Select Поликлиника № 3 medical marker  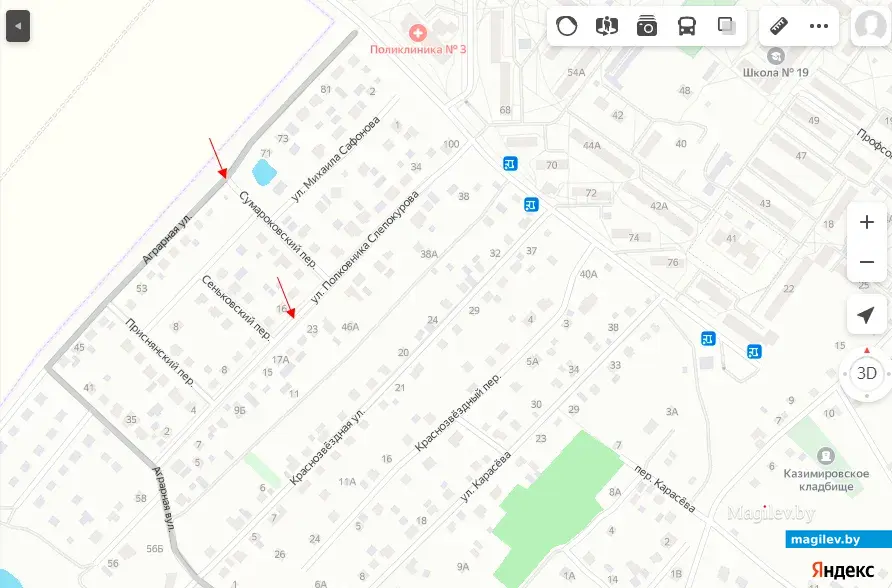418,33
